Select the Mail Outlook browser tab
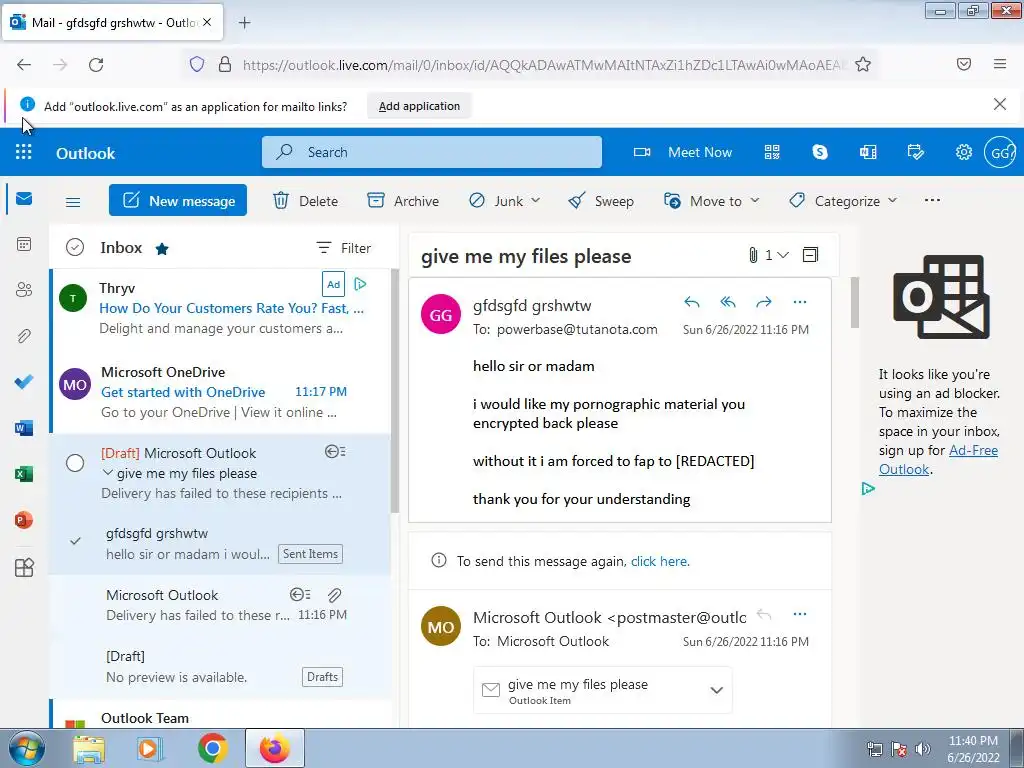The height and width of the screenshot is (768, 1024). point(112,22)
